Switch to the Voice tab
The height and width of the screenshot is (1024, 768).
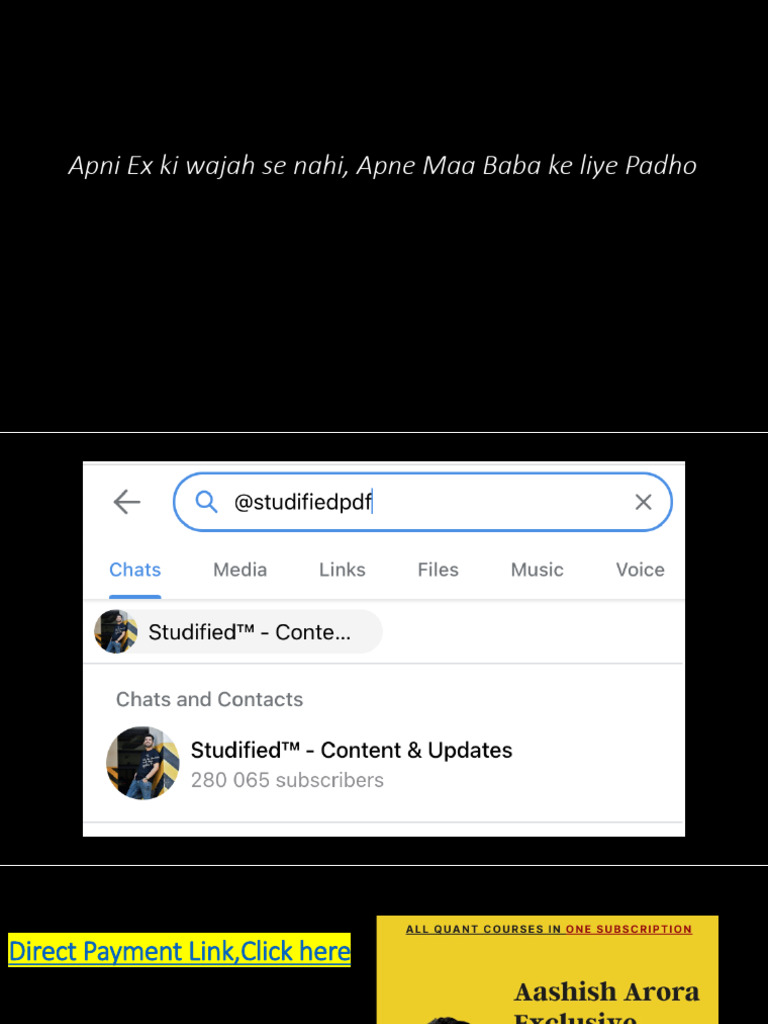[640, 569]
